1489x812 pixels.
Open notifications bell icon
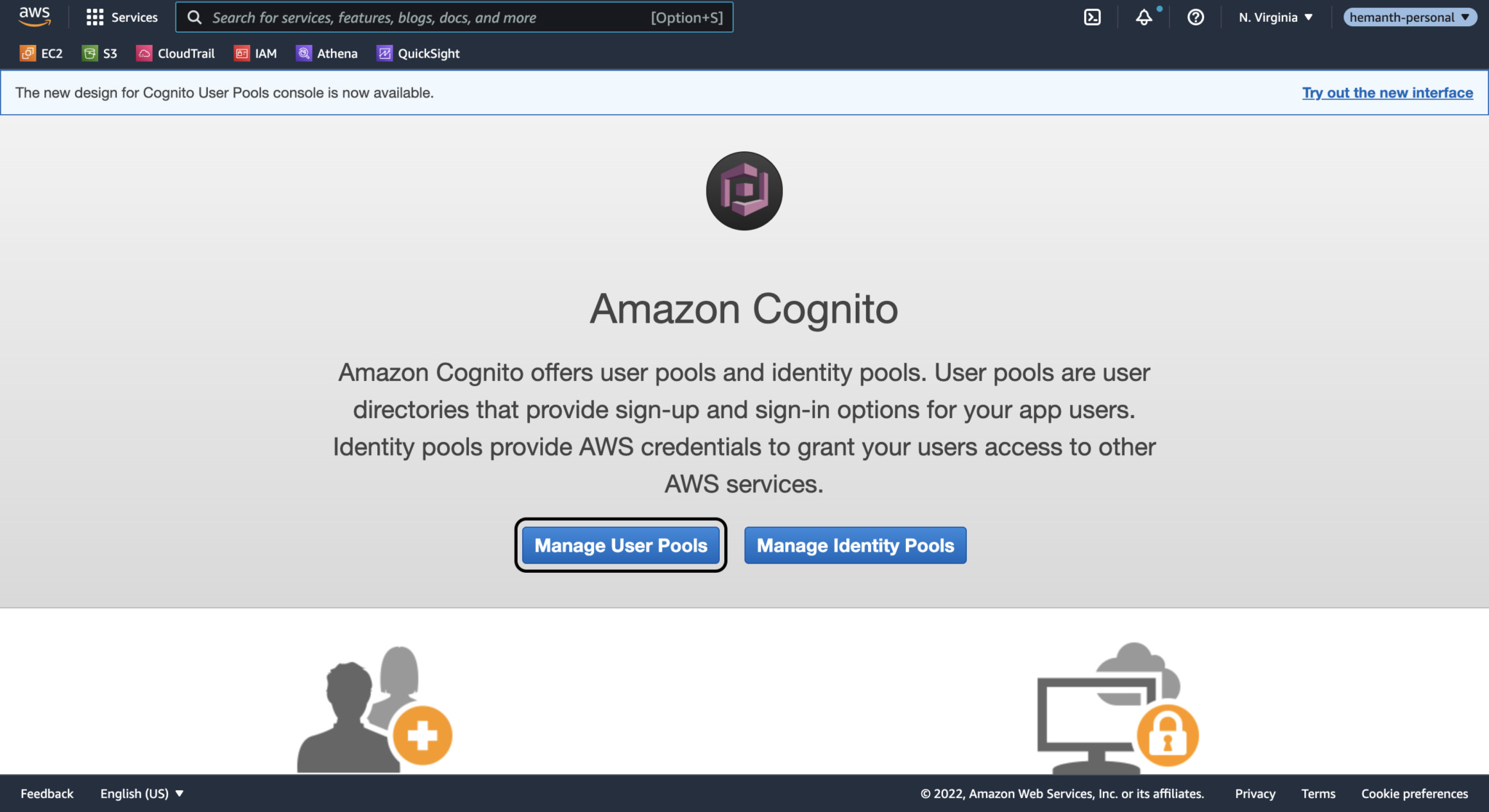tap(1144, 17)
